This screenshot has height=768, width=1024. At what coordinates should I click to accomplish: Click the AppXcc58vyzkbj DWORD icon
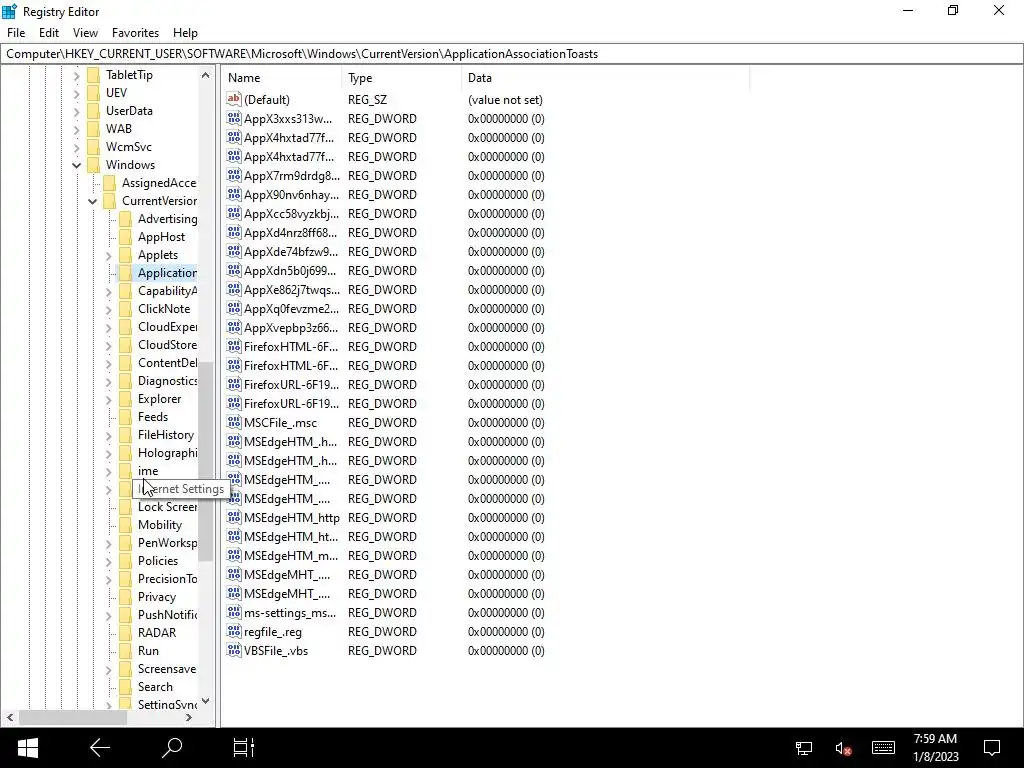pos(234,213)
